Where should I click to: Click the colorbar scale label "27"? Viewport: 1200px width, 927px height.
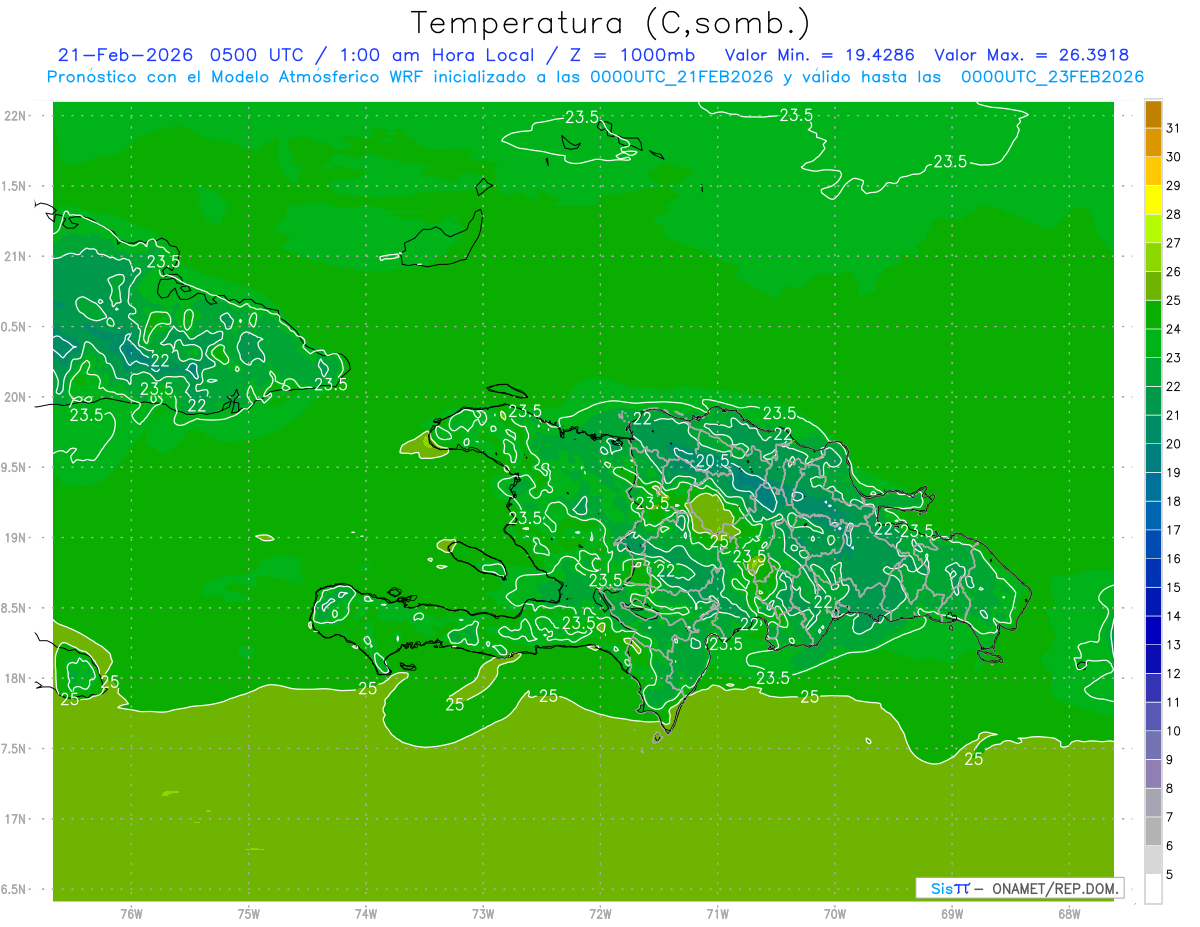(x=1174, y=243)
